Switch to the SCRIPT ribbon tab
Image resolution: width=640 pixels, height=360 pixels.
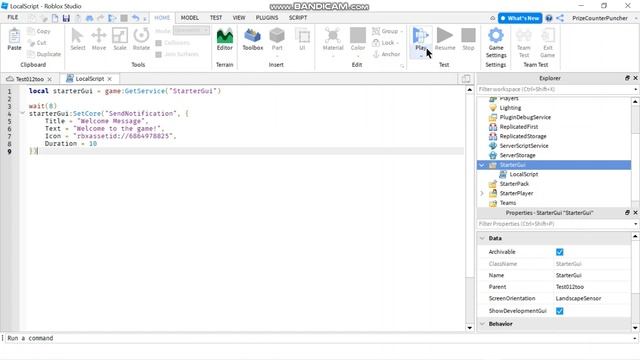[x=298, y=18]
